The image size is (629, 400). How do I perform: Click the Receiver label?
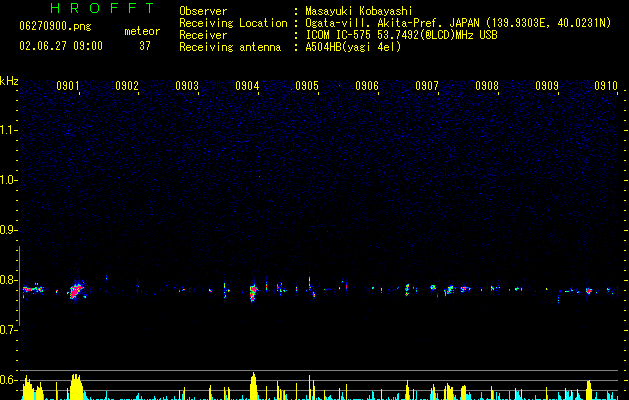pyautogui.click(x=203, y=35)
